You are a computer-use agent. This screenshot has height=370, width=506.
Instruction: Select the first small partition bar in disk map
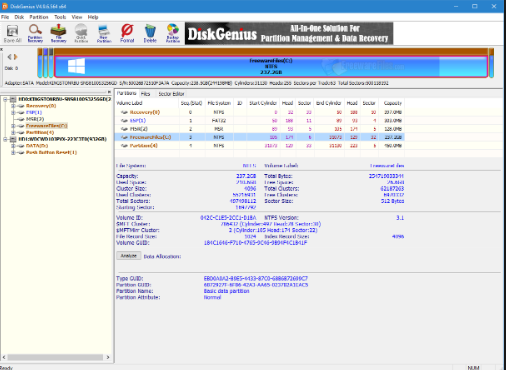tap(40, 63)
